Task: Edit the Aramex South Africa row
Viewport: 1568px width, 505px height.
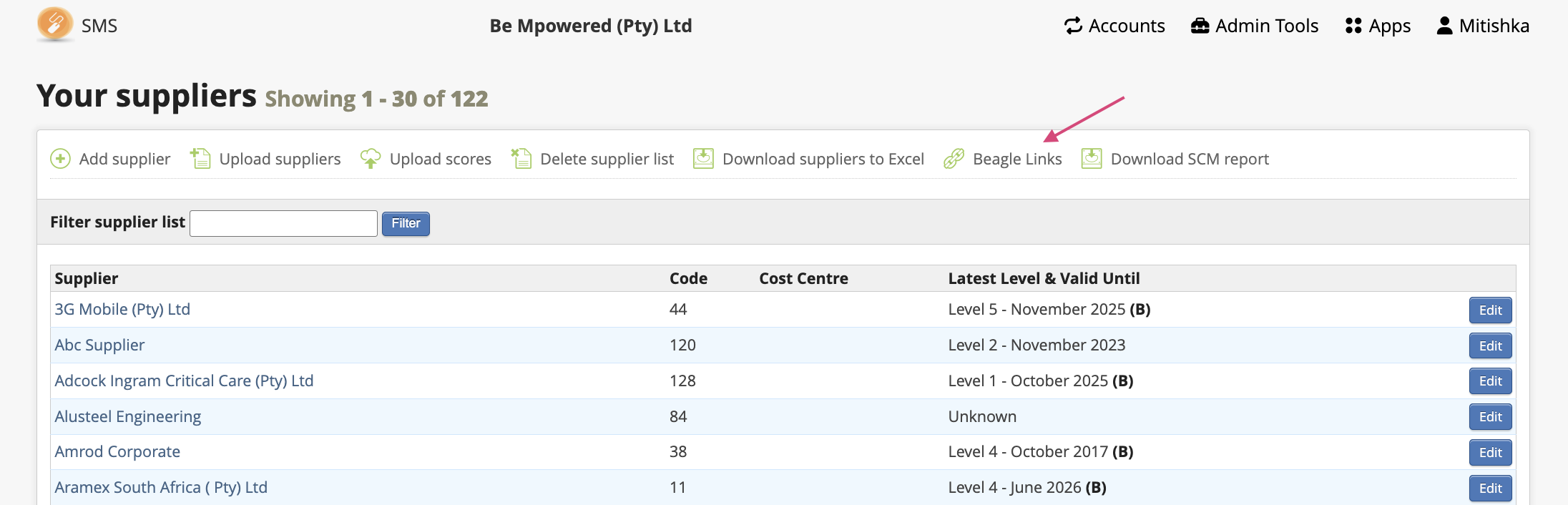Action: tap(1490, 488)
